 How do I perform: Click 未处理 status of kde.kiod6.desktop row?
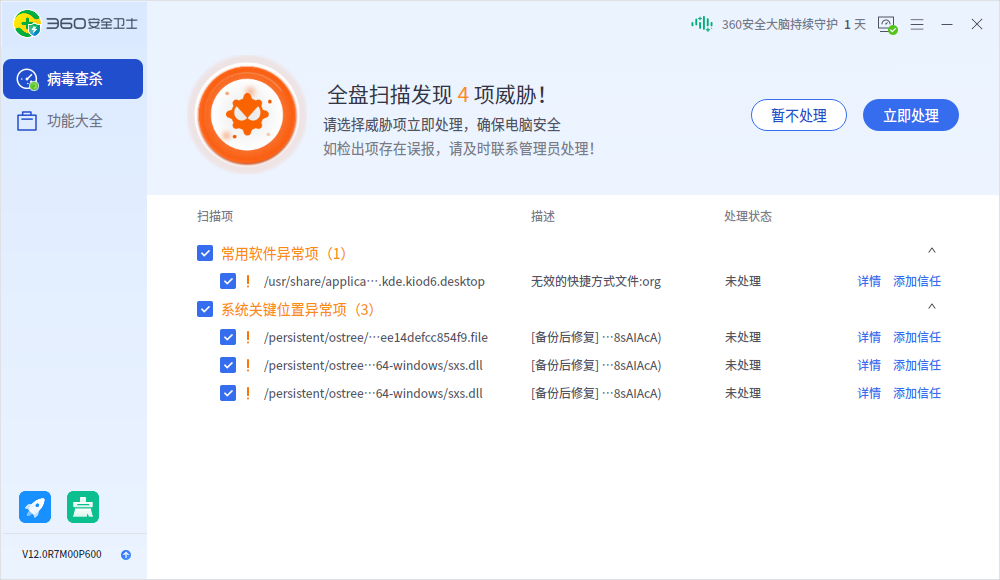point(743,281)
